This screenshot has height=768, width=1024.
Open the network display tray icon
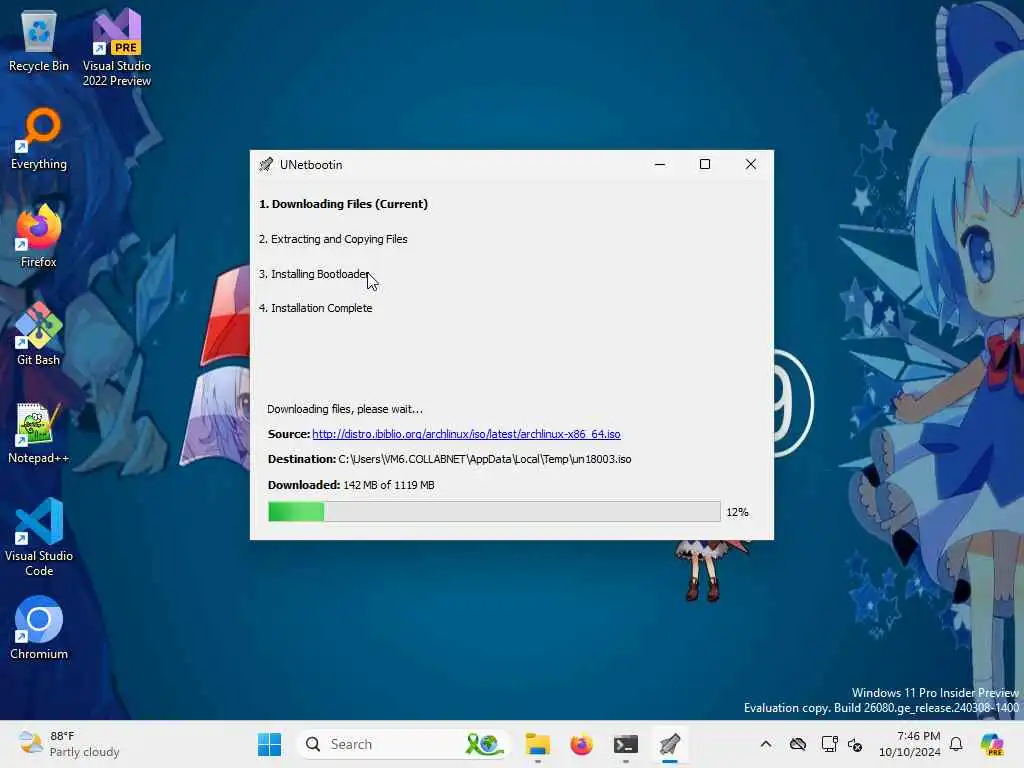click(x=829, y=744)
